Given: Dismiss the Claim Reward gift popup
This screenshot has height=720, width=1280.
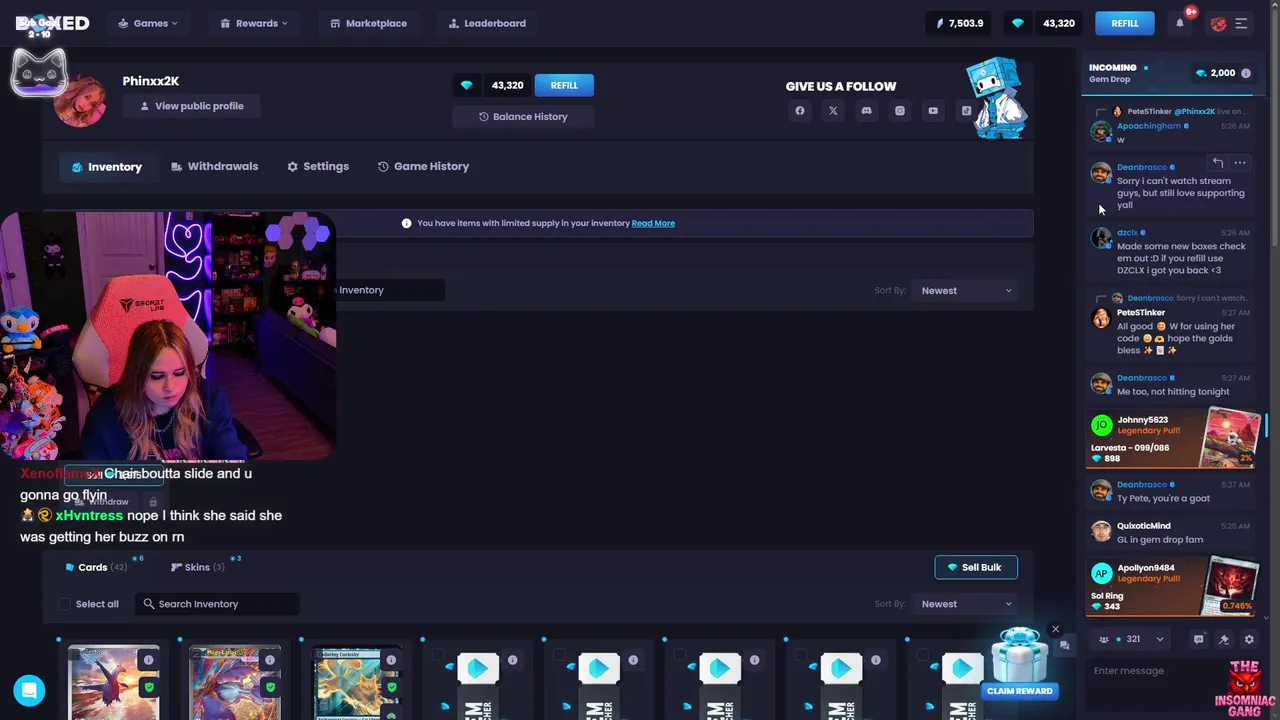Looking at the screenshot, I should (1055, 630).
